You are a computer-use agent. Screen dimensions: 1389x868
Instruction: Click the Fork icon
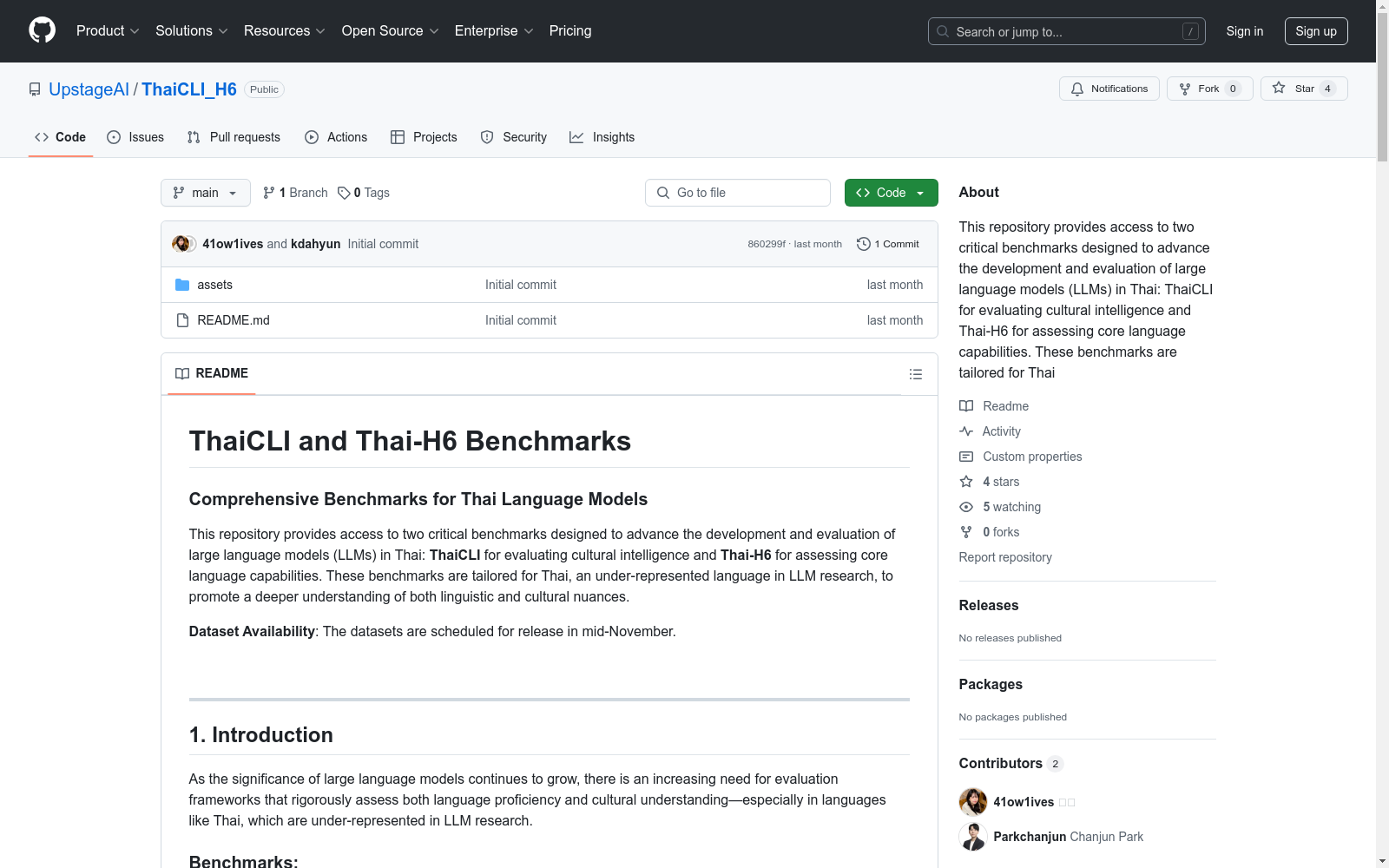click(x=1185, y=89)
